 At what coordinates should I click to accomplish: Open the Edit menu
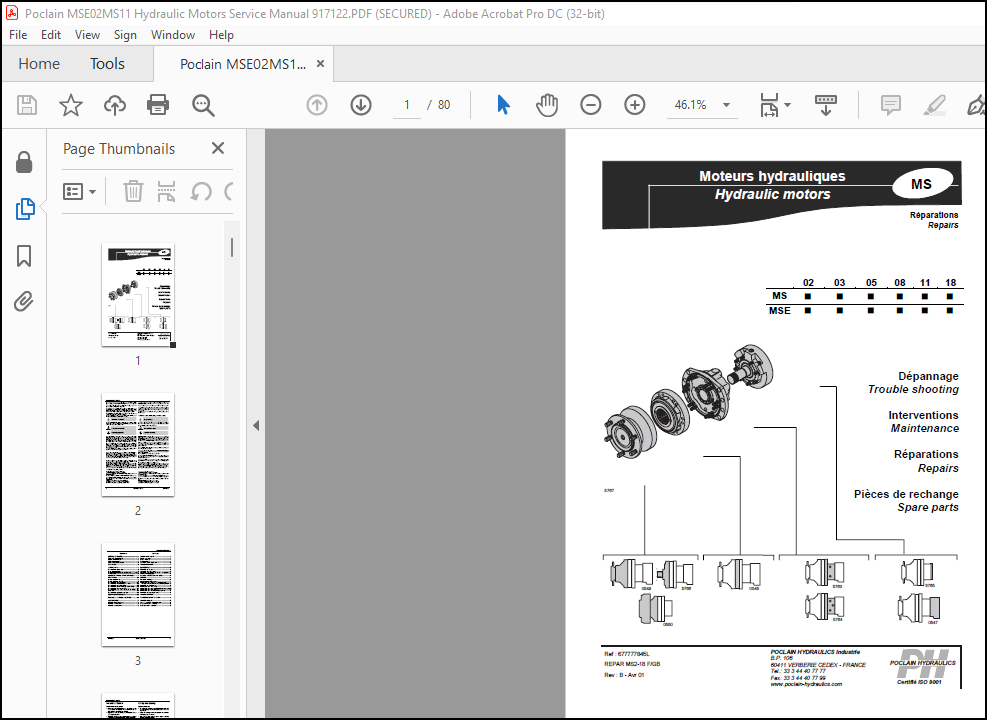[51, 35]
